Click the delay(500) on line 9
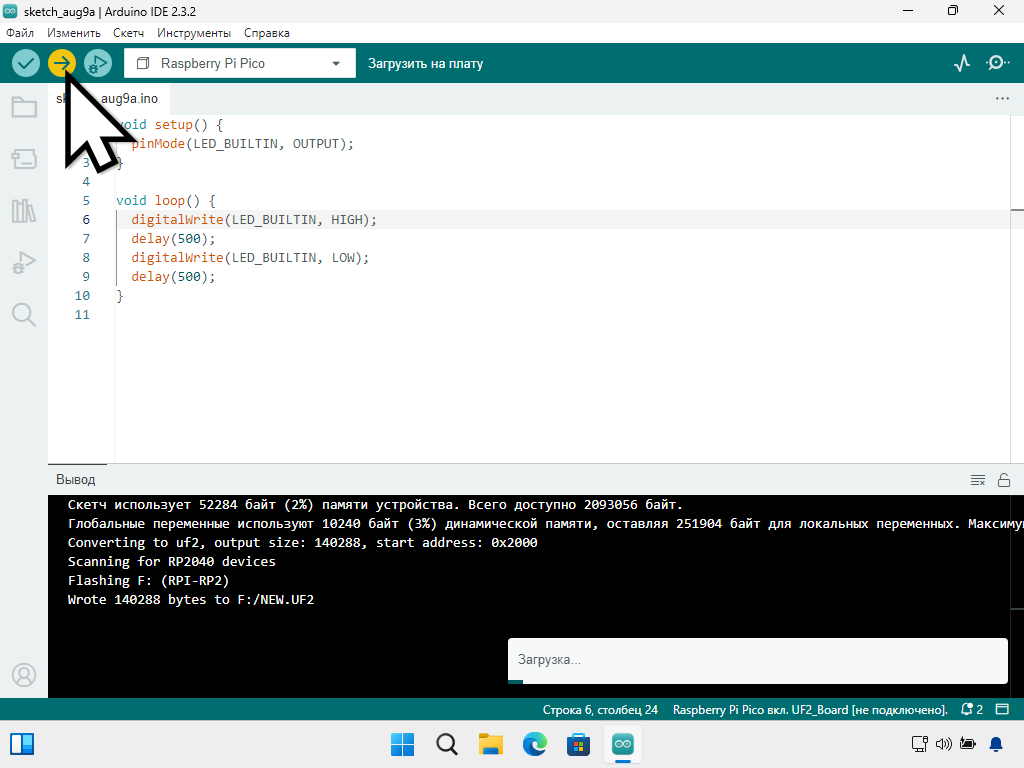The image size is (1024, 768). pyautogui.click(x=173, y=276)
